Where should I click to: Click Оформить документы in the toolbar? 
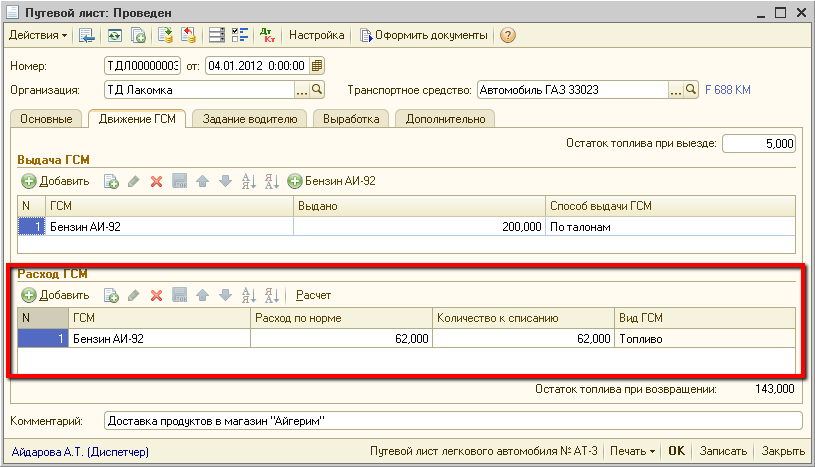click(424, 35)
